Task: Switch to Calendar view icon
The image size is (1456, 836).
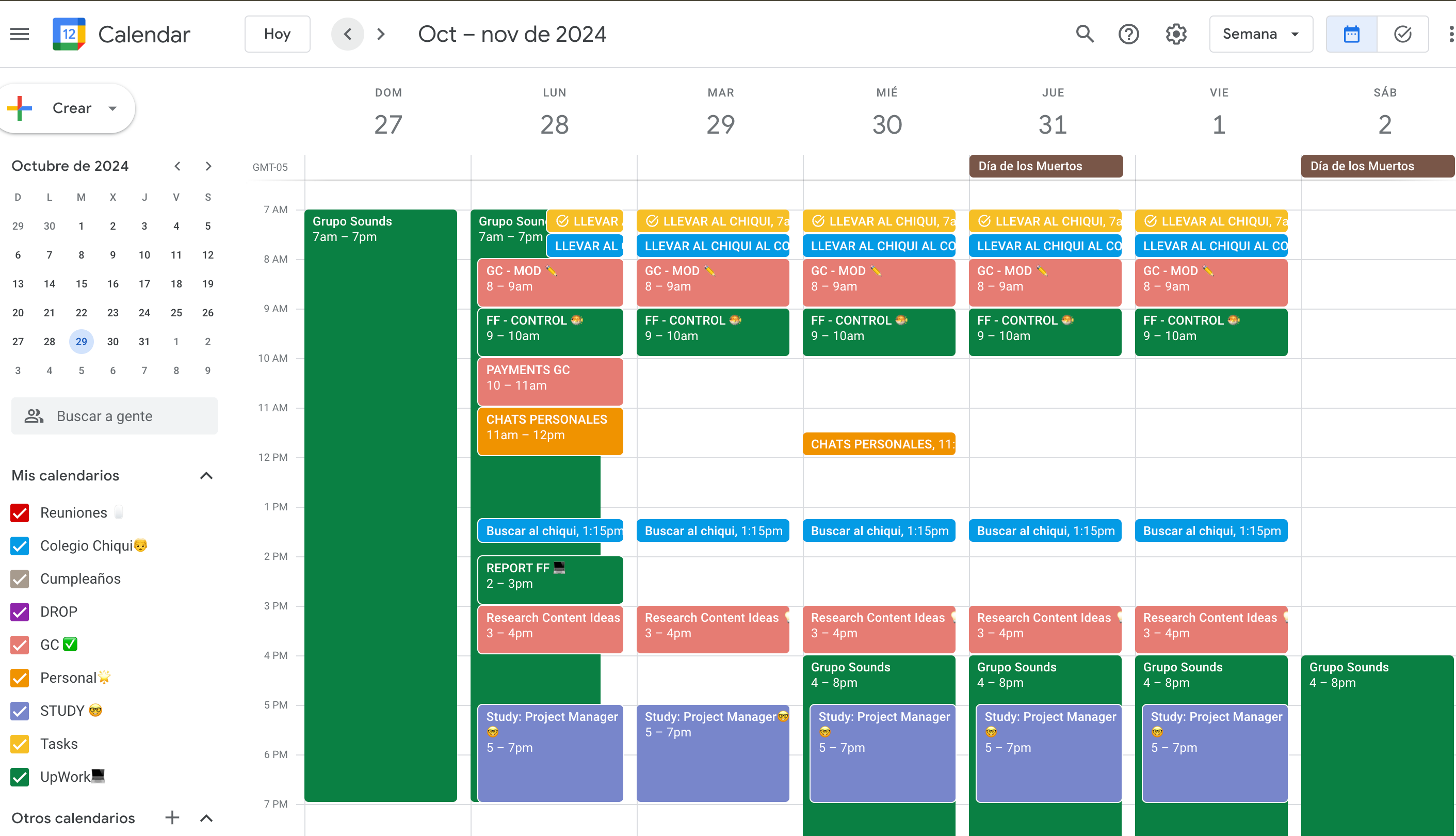Action: tap(1352, 35)
